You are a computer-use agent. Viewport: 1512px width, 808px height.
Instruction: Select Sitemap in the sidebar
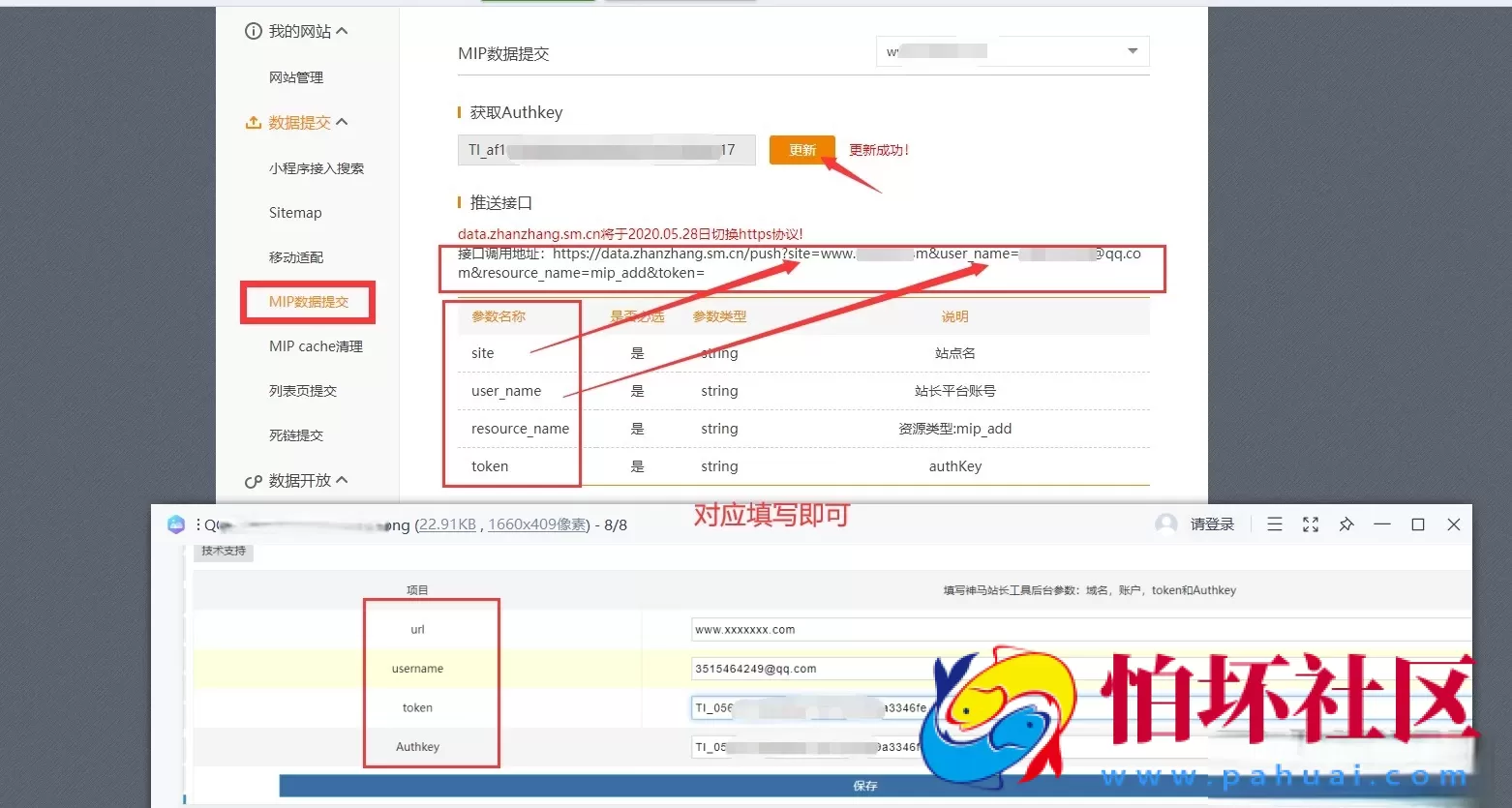(294, 212)
